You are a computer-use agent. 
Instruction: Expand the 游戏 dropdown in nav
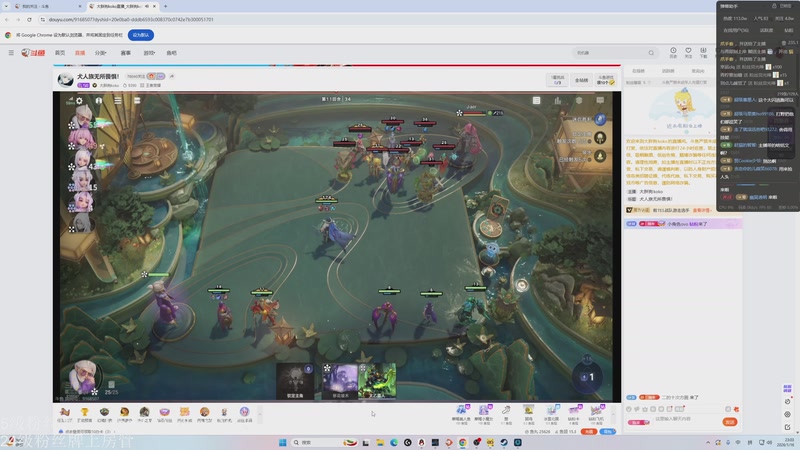click(149, 53)
